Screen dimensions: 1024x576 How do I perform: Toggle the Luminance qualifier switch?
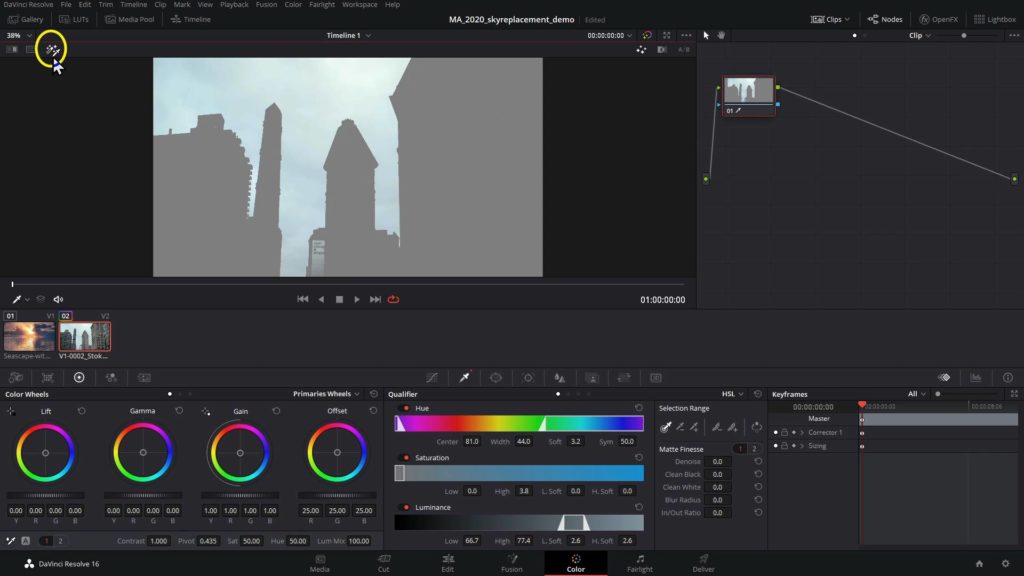[x=406, y=507]
